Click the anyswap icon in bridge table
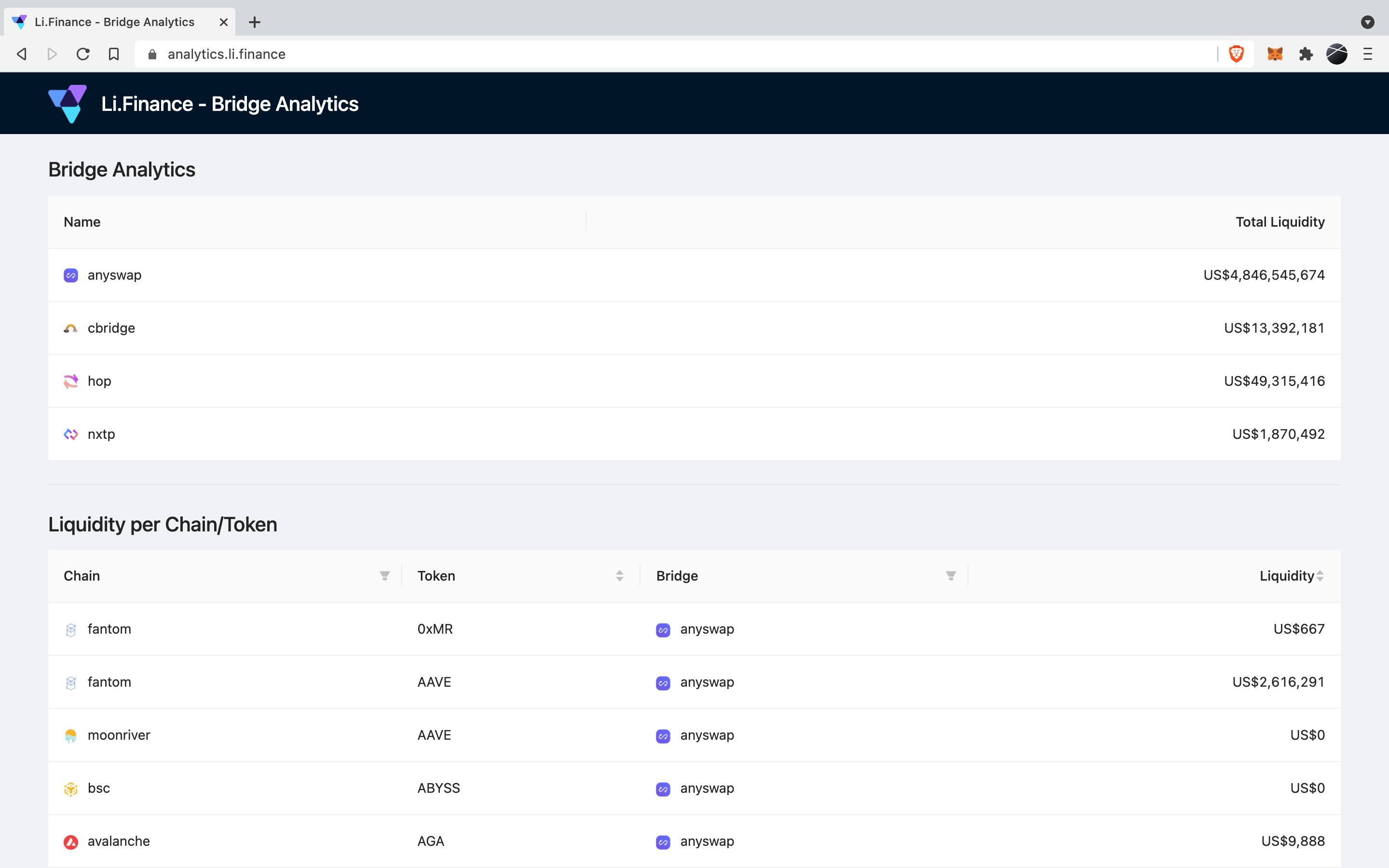1389x868 pixels. (x=70, y=275)
